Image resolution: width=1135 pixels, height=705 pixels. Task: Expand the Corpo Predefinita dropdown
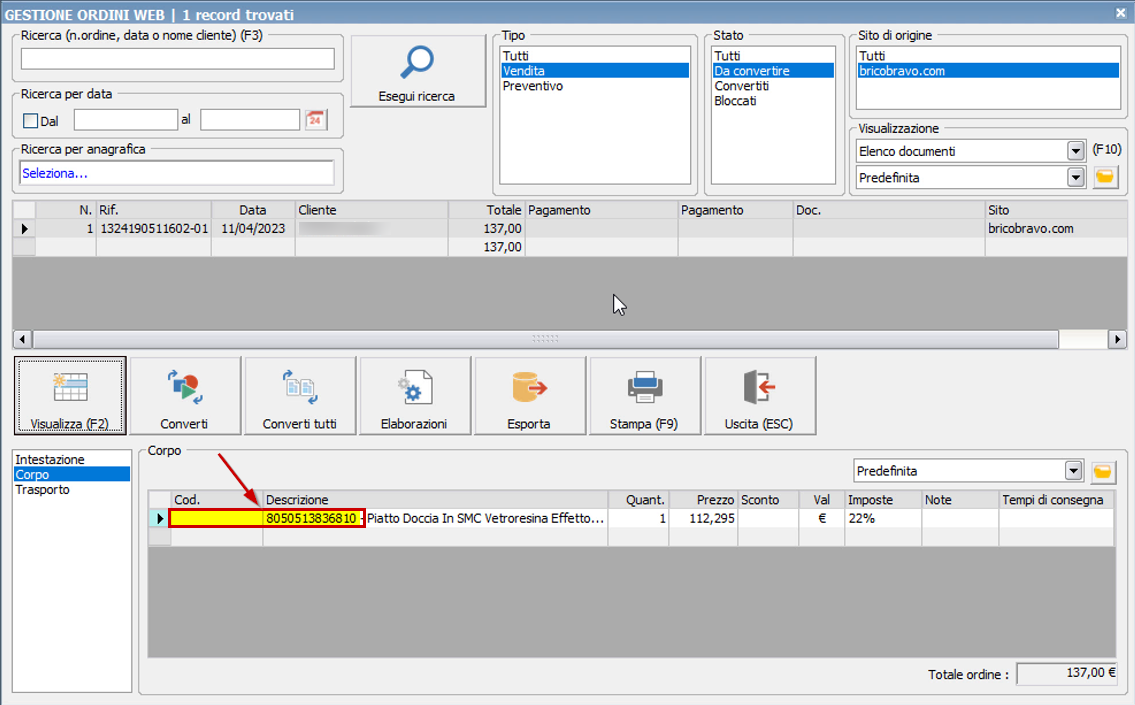pyautogui.click(x=1073, y=471)
